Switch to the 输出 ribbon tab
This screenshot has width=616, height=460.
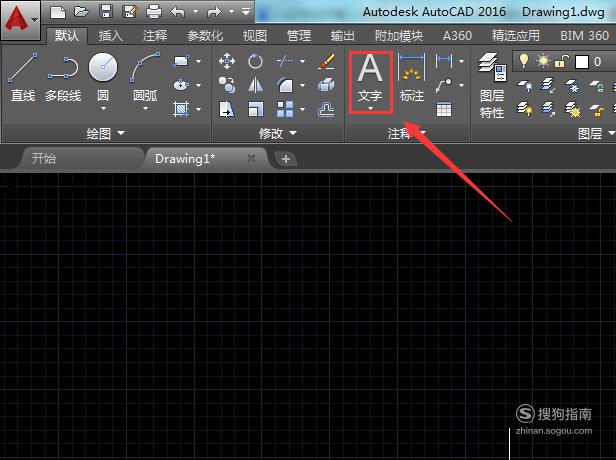pyautogui.click(x=343, y=36)
